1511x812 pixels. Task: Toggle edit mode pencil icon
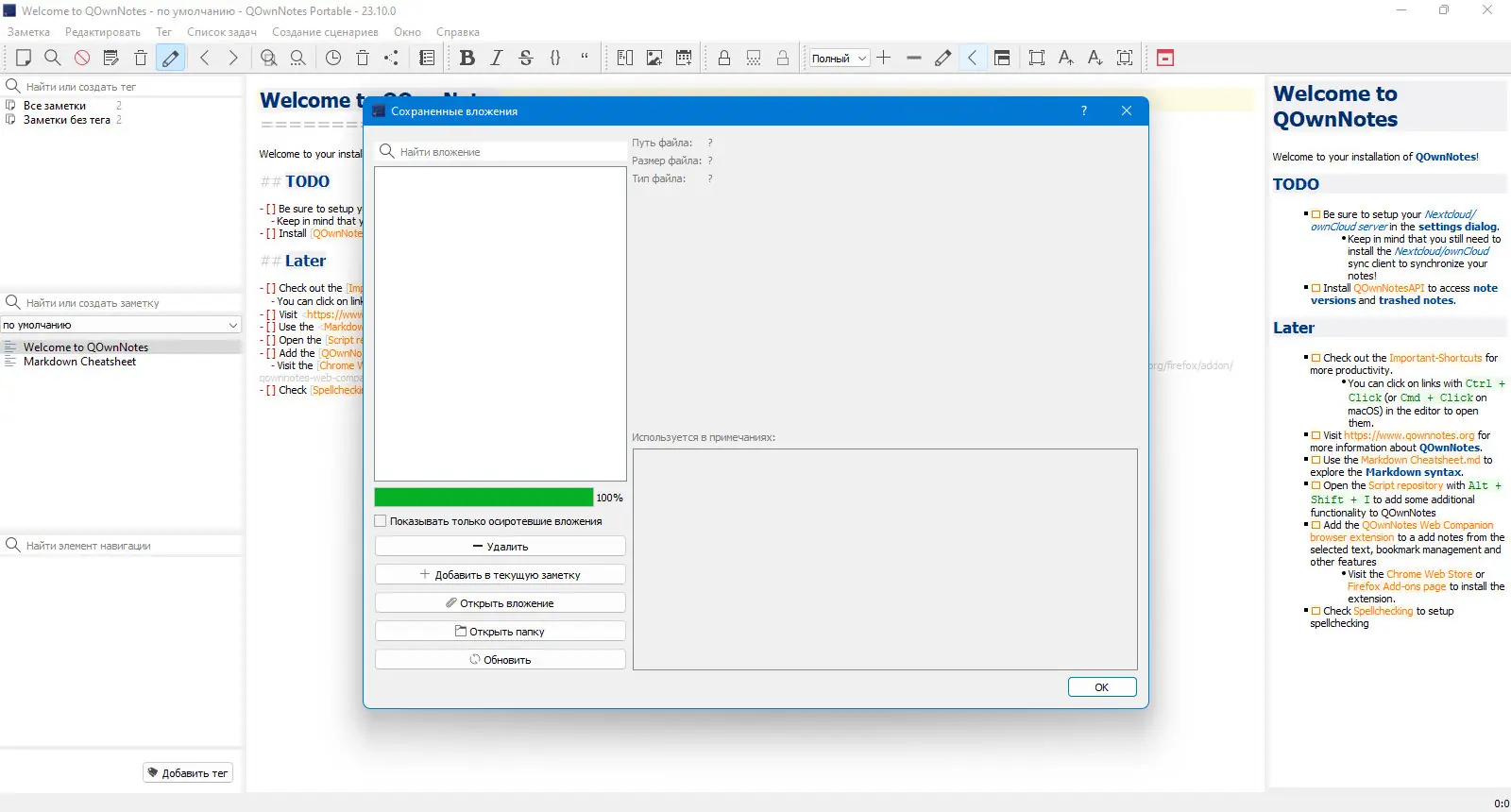click(x=170, y=58)
